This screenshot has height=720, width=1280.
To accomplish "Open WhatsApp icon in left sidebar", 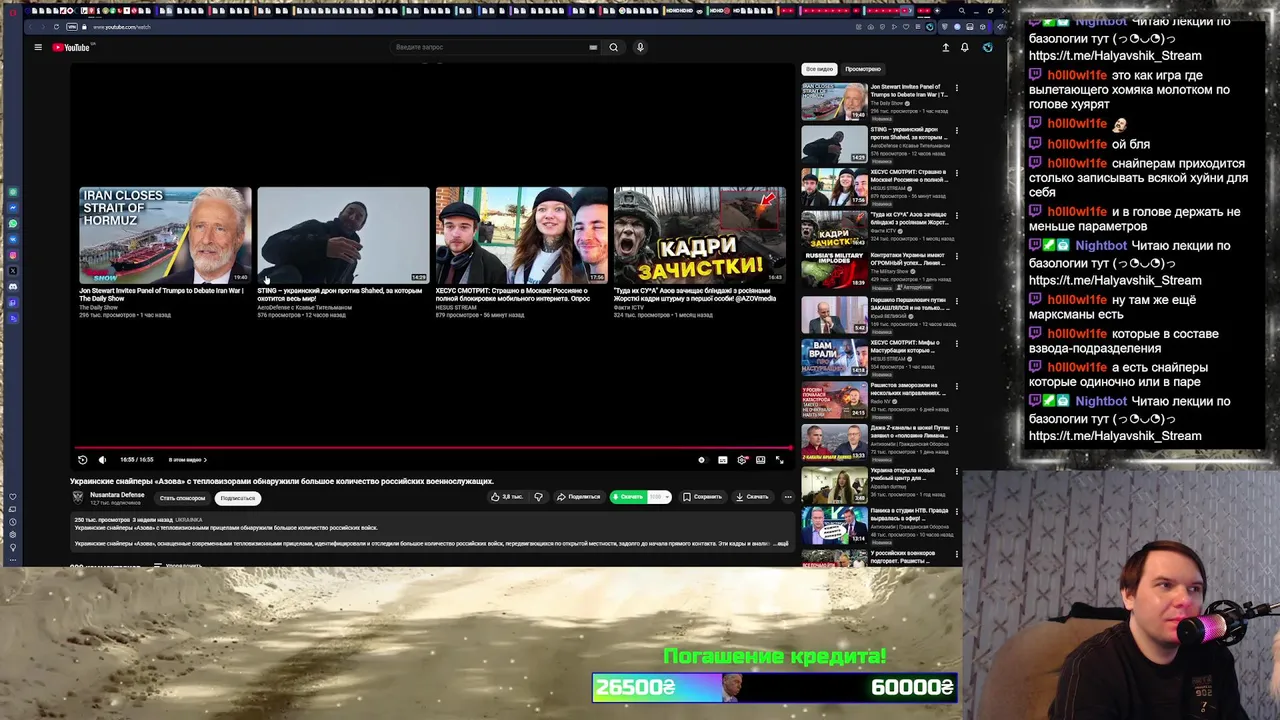I will pyautogui.click(x=13, y=223).
